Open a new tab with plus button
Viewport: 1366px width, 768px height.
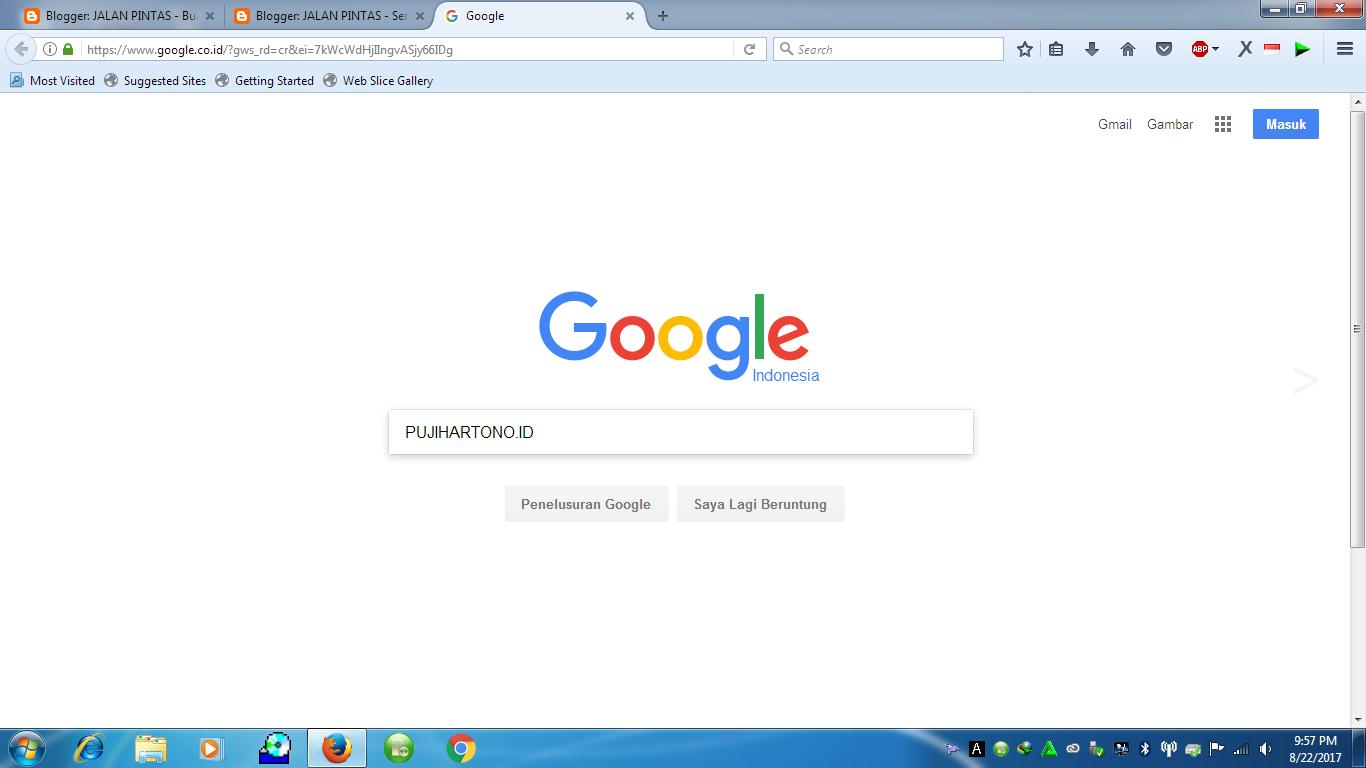662,16
